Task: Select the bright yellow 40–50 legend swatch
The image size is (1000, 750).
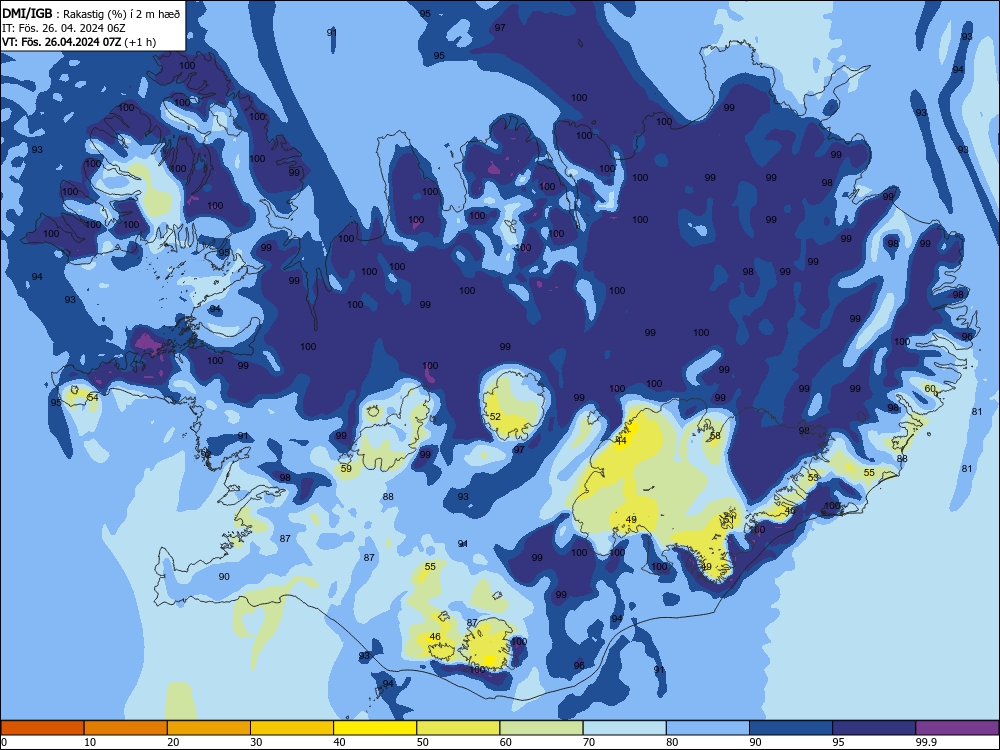Action: click(375, 728)
